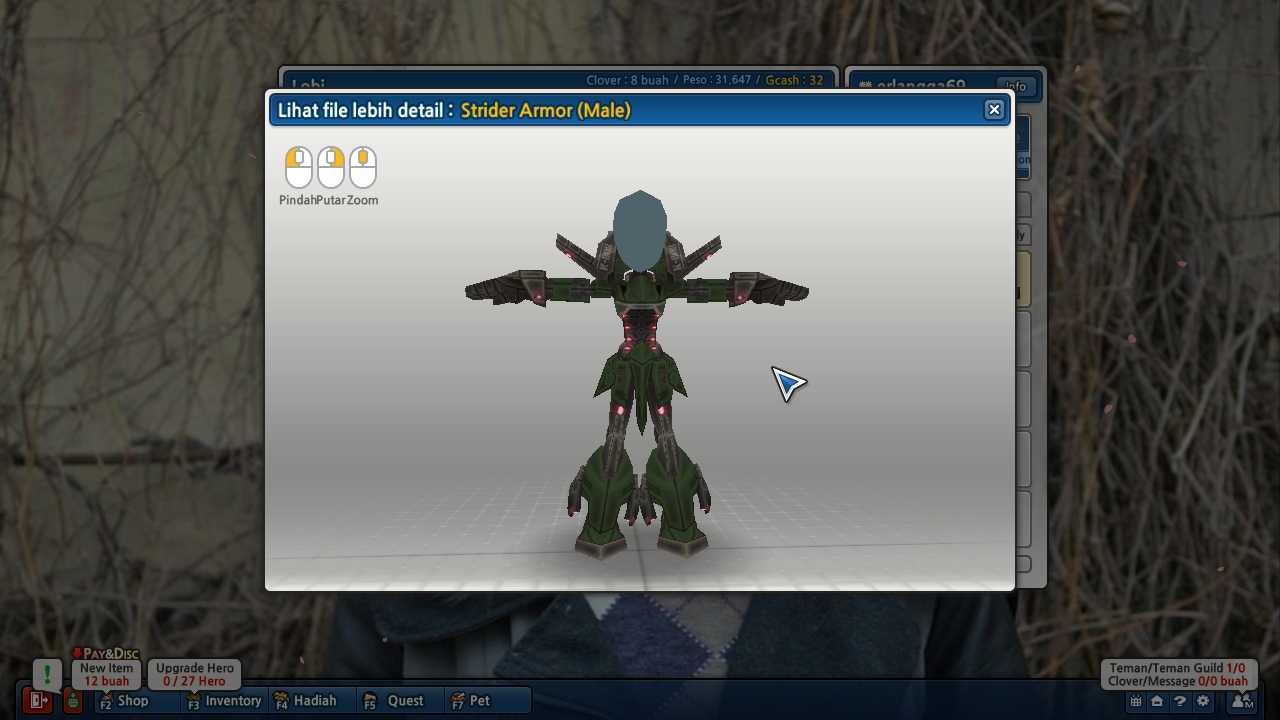Click the exclamation notification bubble
The width and height of the screenshot is (1280, 720).
(x=46, y=674)
